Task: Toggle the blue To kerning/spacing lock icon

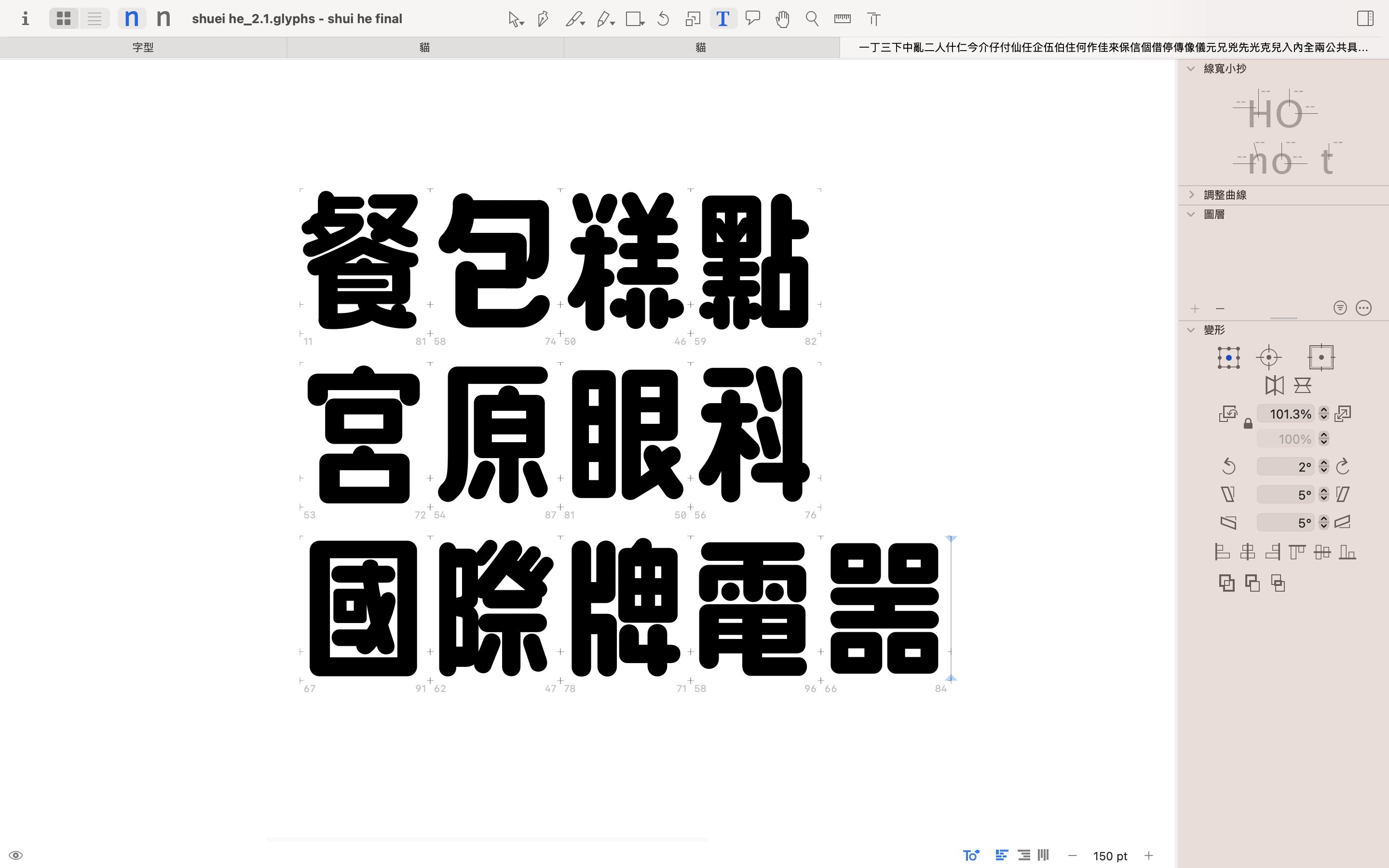Action: click(970, 855)
